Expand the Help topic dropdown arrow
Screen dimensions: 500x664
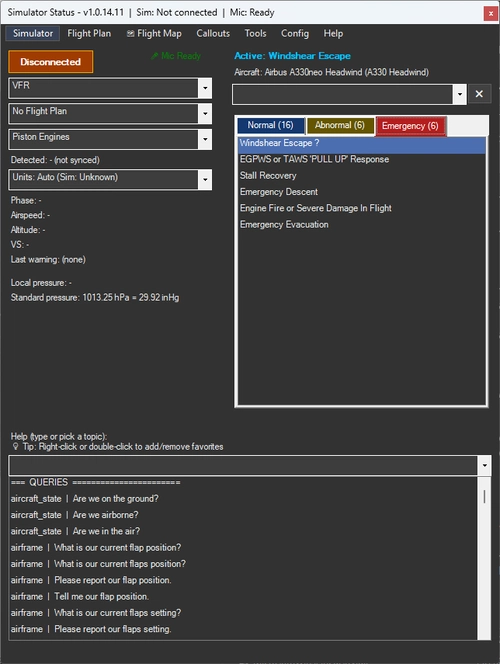point(484,465)
